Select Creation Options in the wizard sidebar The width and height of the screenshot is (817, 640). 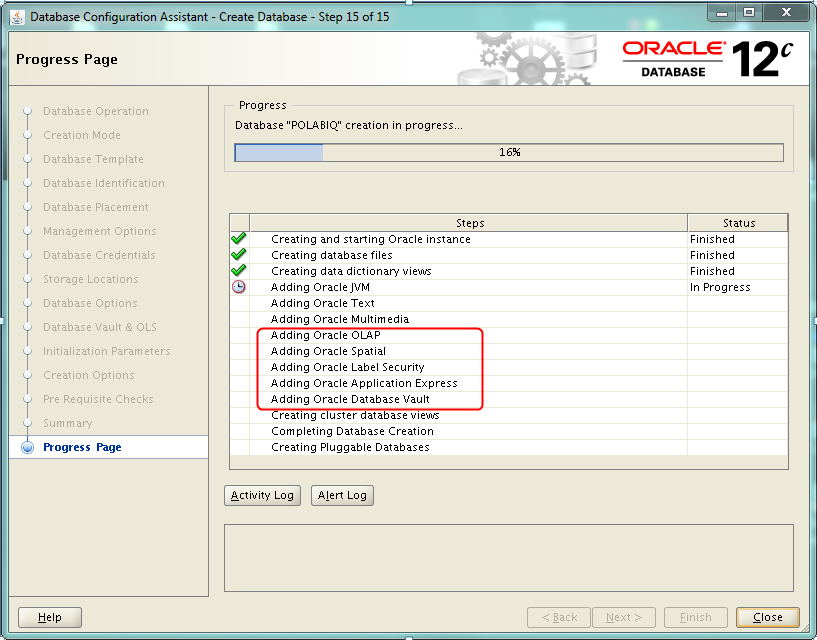coord(89,375)
